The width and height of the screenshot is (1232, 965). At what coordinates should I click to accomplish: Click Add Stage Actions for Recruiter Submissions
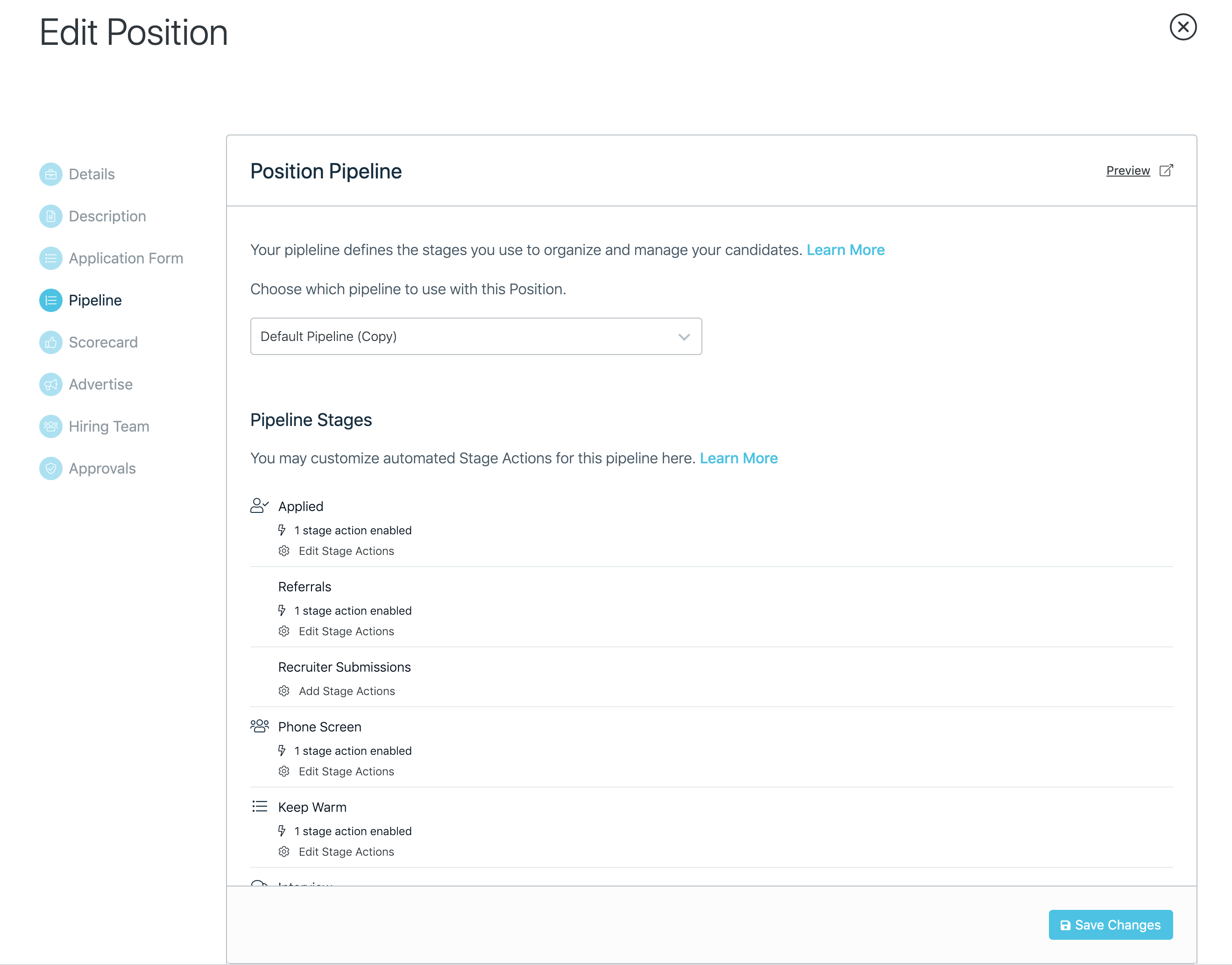click(346, 691)
